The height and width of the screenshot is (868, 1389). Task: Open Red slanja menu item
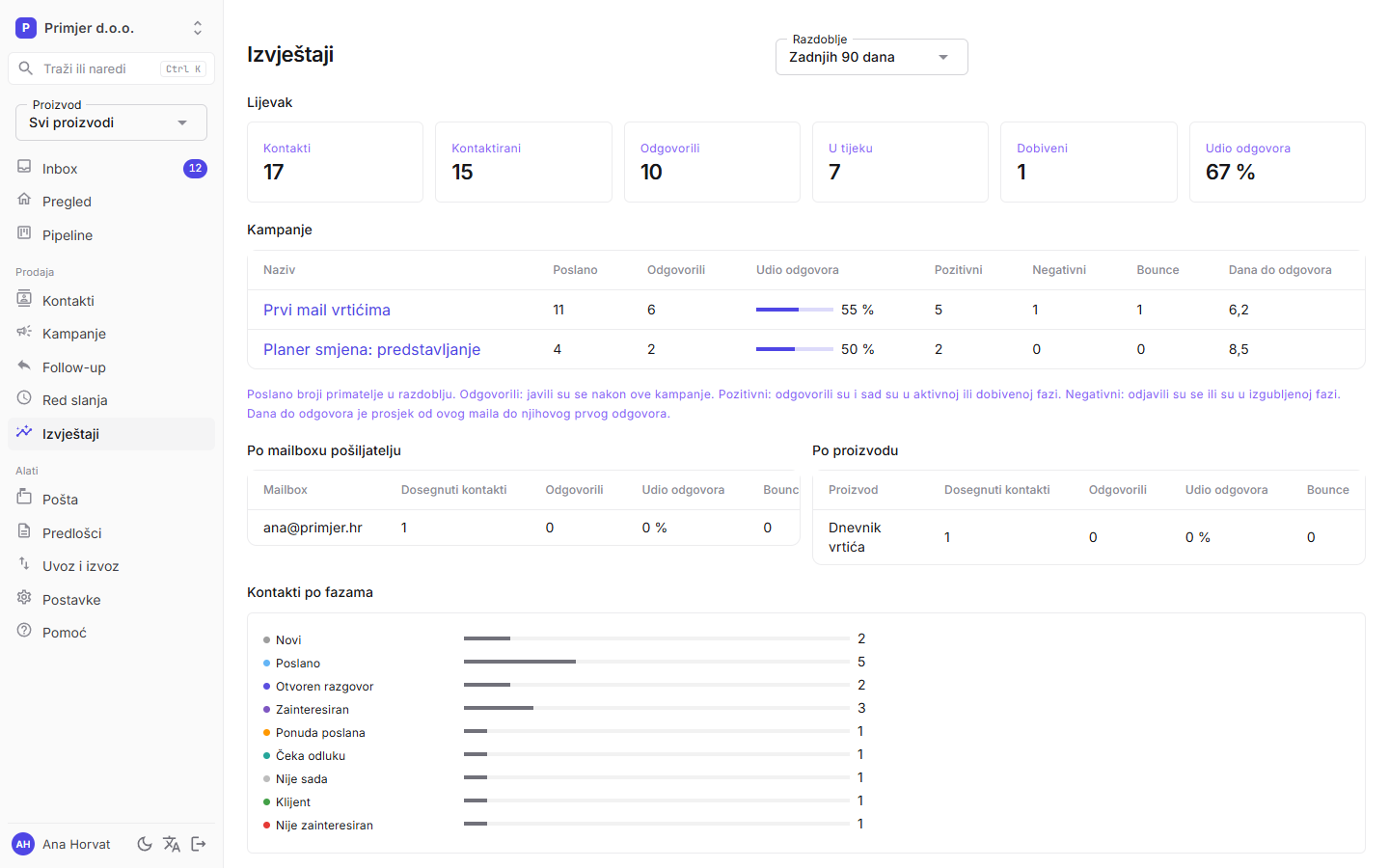111,400
